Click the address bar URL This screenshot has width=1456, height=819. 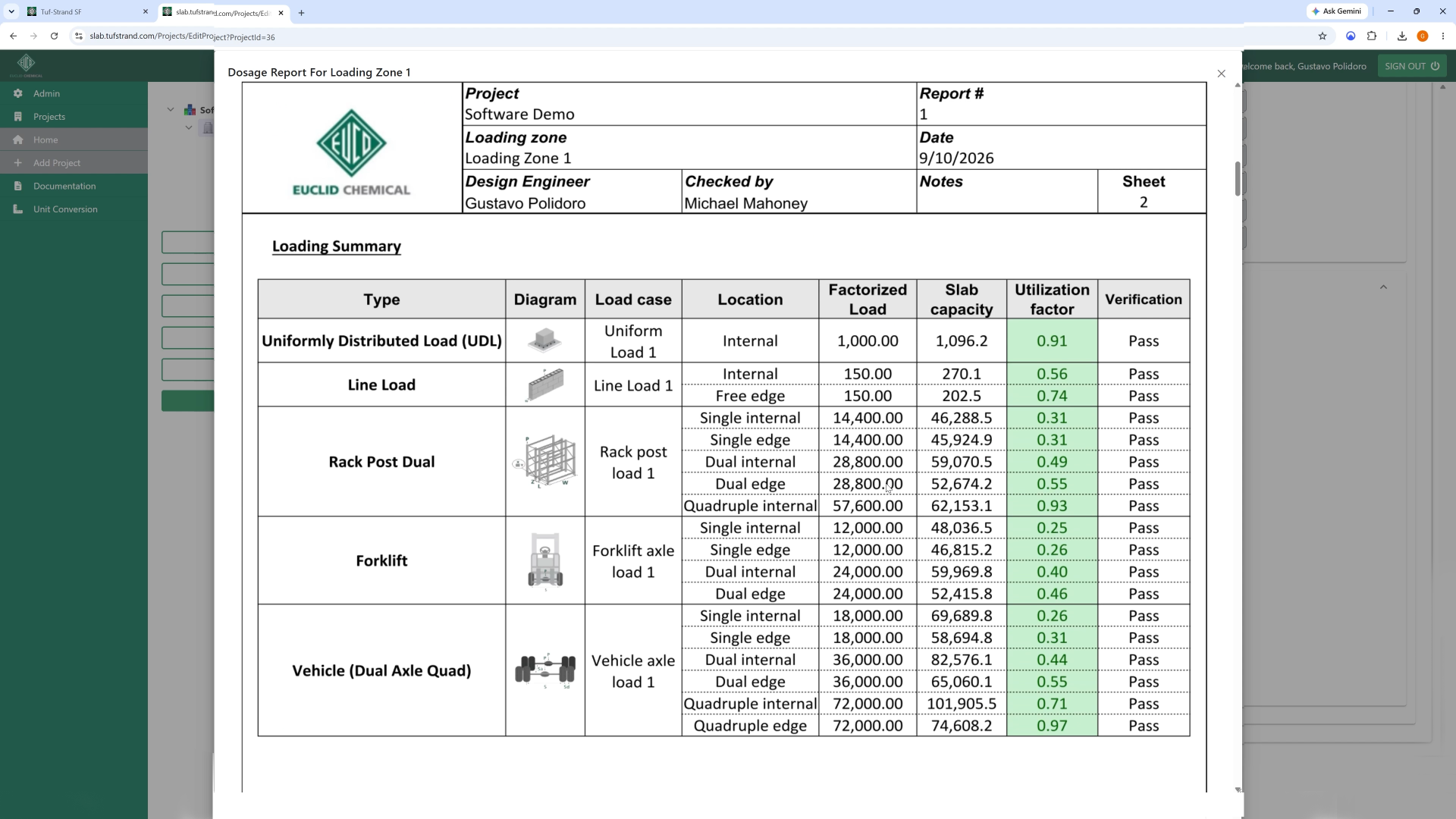(x=182, y=36)
